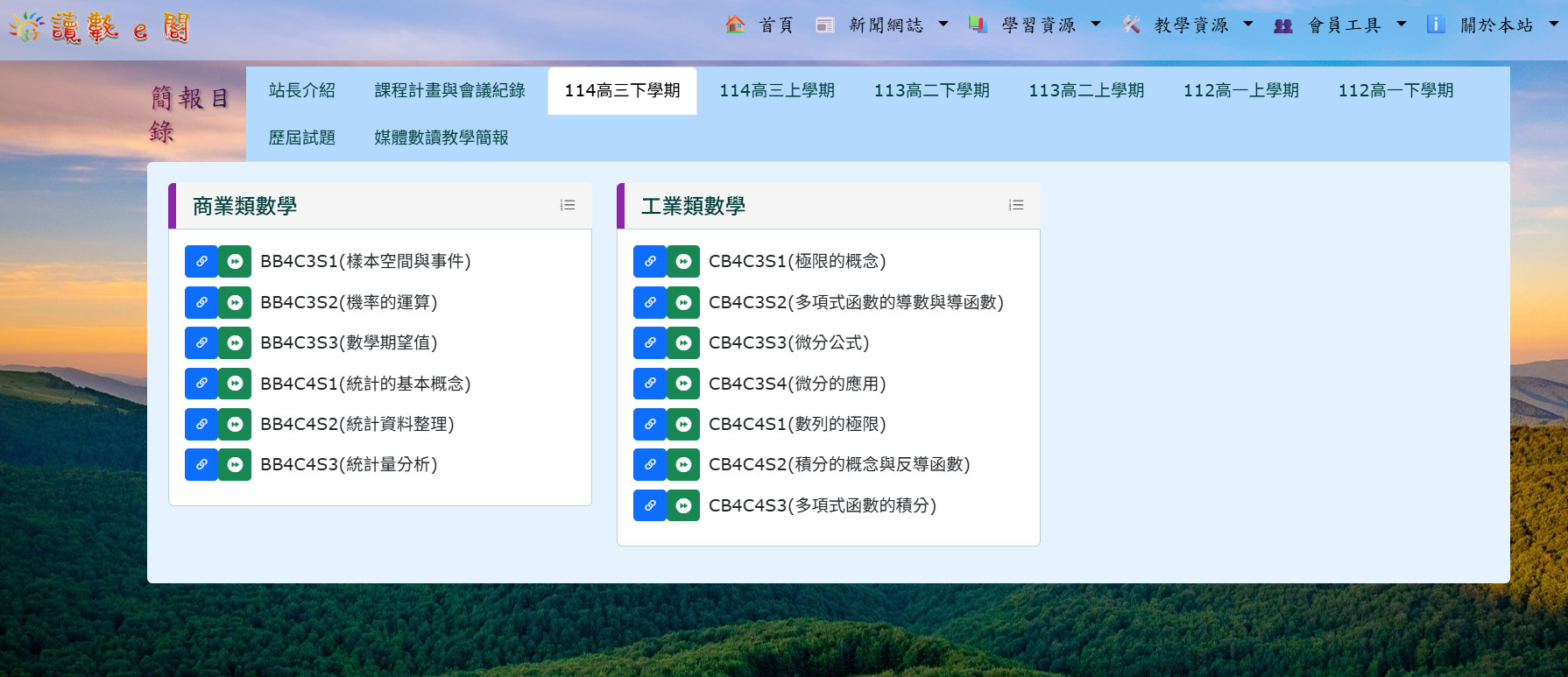Open the 會員工具 dropdown menu
The width and height of the screenshot is (1568, 677).
(1344, 25)
